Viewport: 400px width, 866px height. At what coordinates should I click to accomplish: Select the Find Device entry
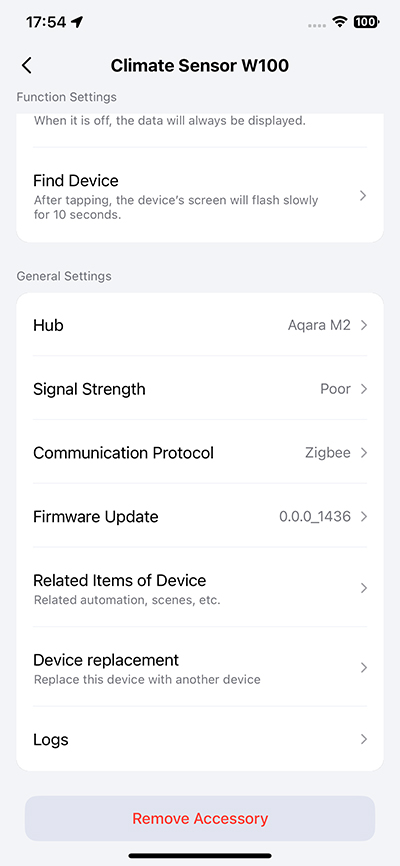click(x=200, y=196)
